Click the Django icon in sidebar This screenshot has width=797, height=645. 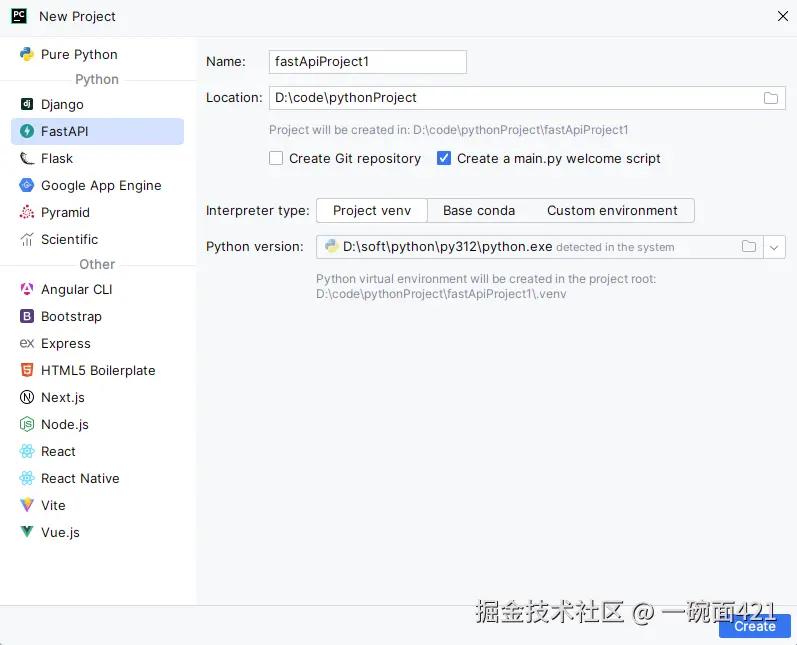(x=26, y=104)
